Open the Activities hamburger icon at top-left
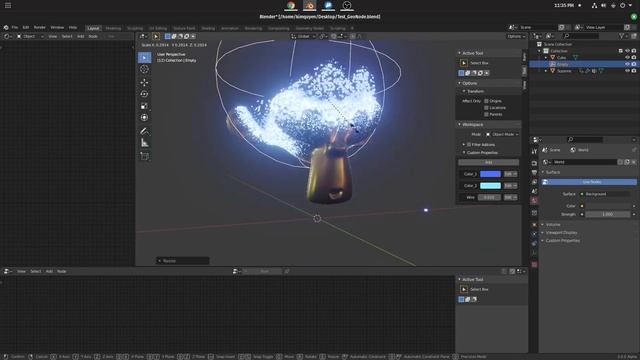Screen dimensions: 640x360 (8, 5)
